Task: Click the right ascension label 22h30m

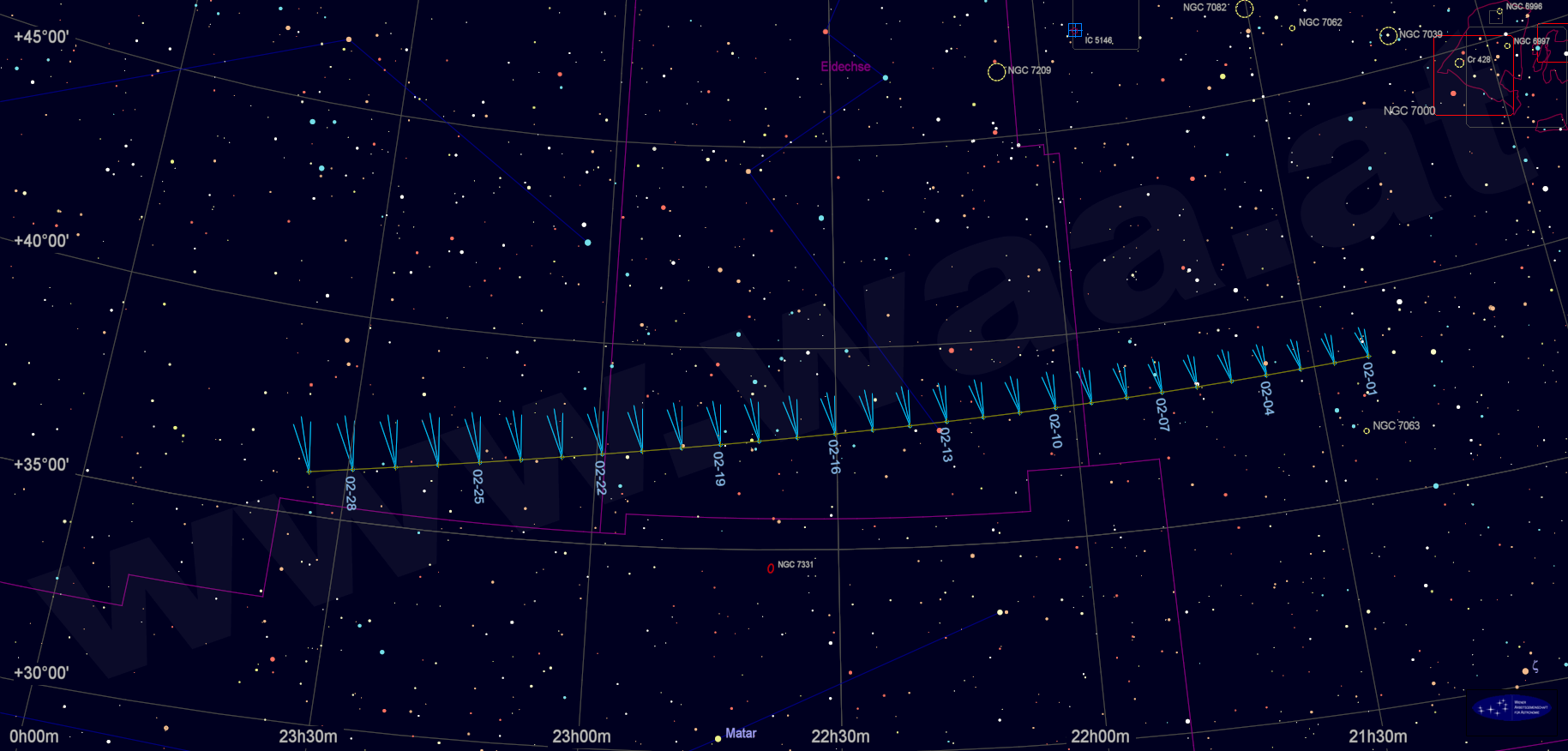Action: click(x=840, y=736)
